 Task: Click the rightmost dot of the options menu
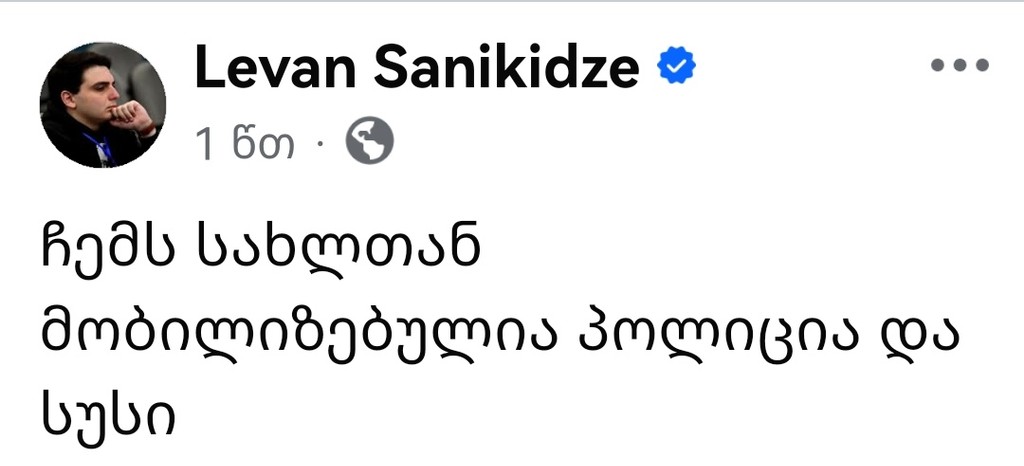pos(982,65)
